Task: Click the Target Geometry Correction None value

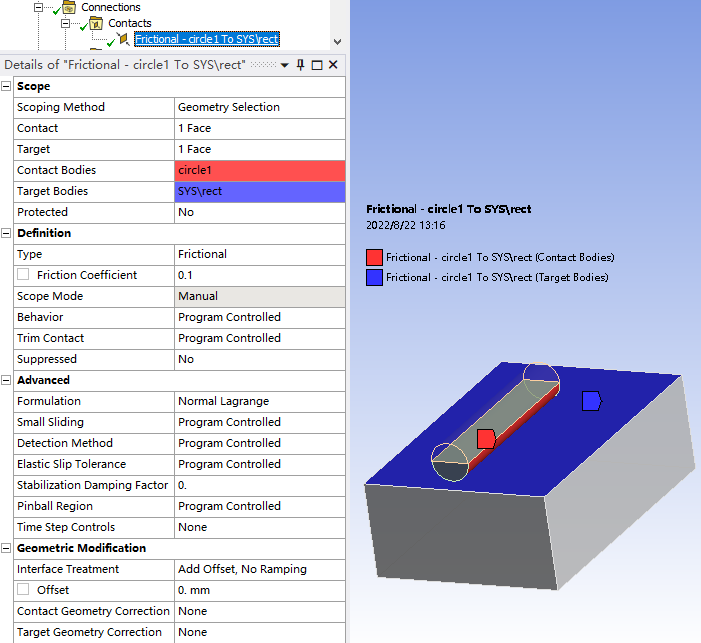Action: click(x=260, y=633)
